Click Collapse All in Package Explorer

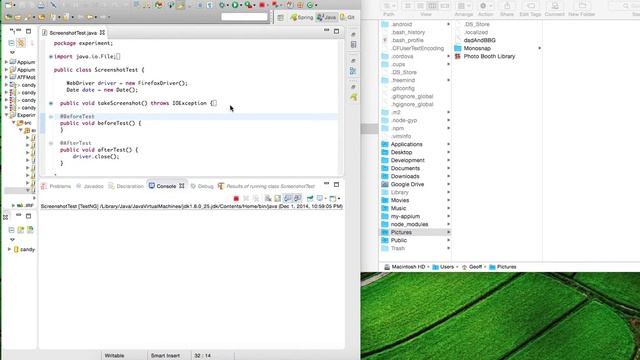click(x=11, y=42)
